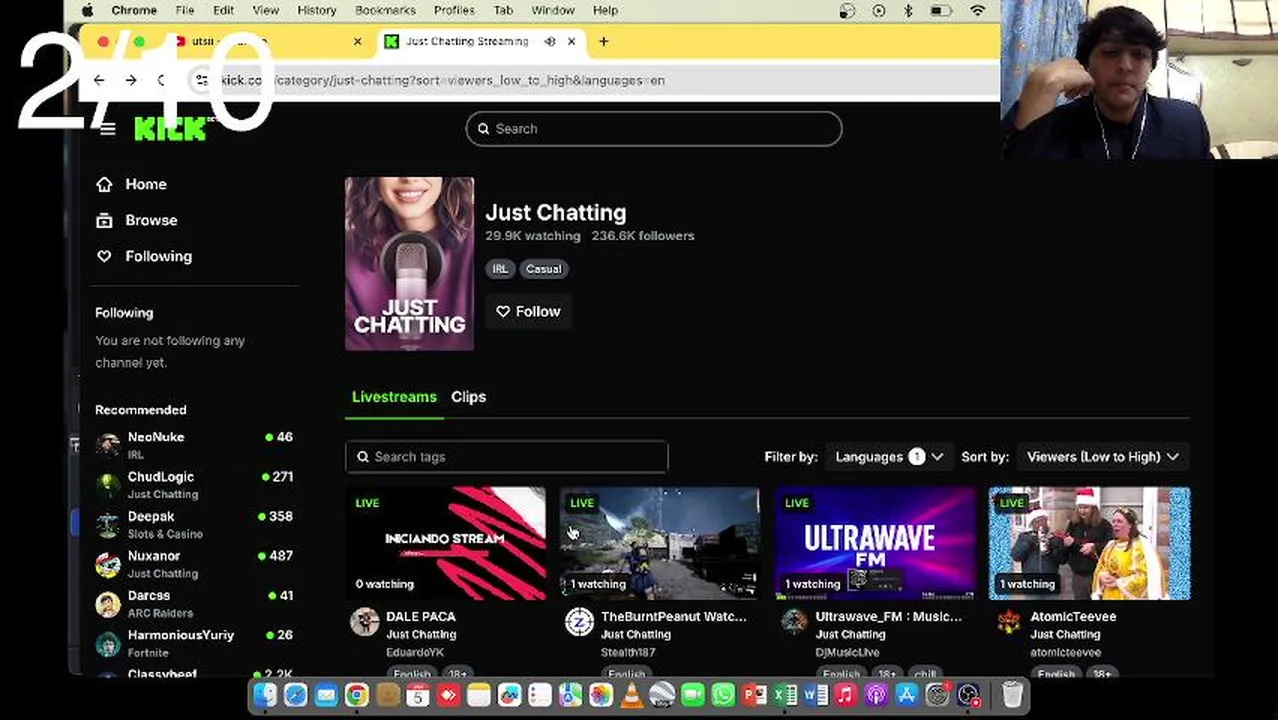This screenshot has height=720, width=1278.
Task: Click DALE PACA streamer avatar
Action: point(365,622)
